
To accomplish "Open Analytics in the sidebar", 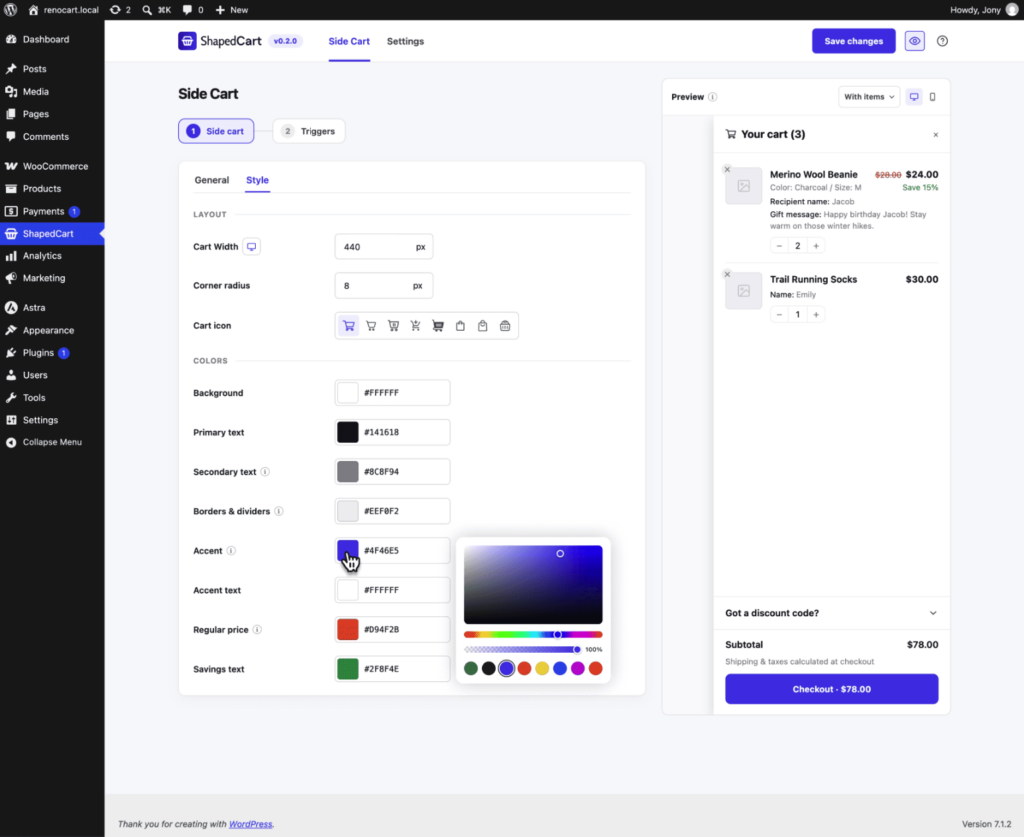I will click(52, 256).
